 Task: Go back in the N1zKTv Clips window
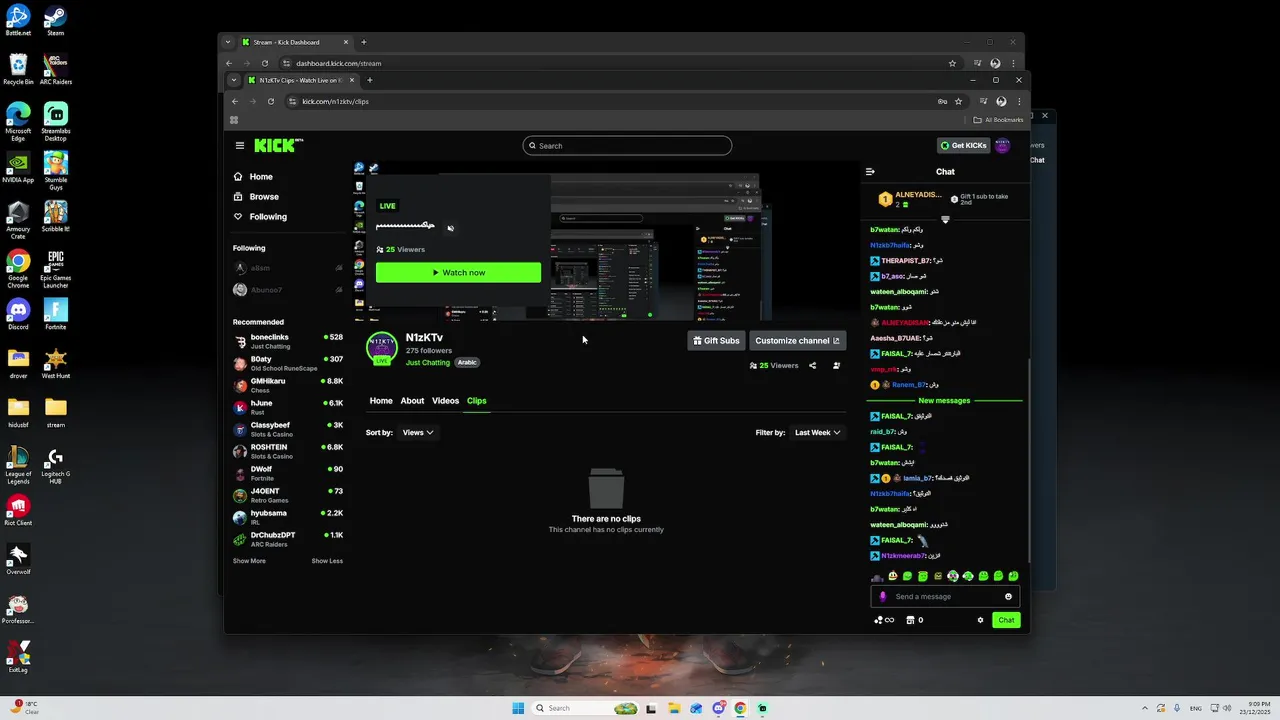pyautogui.click(x=235, y=101)
